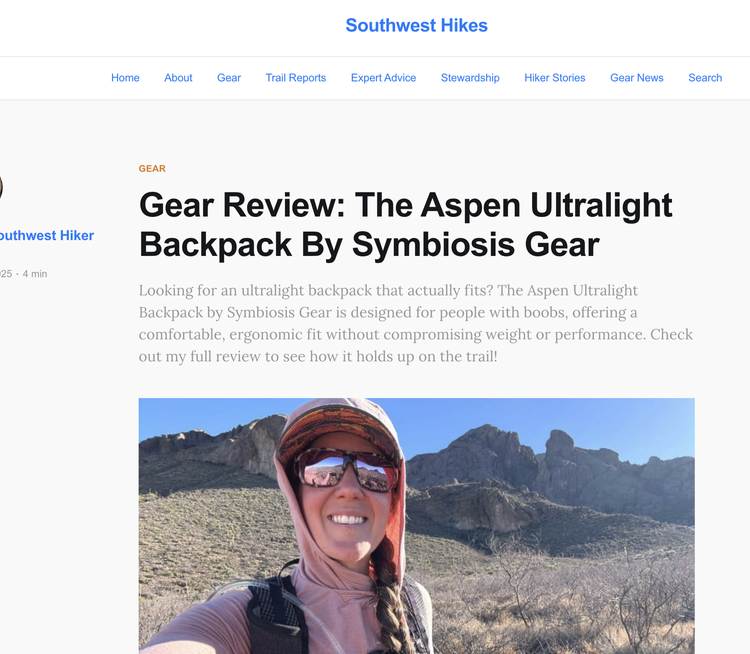Visit the Expert Advice section

(x=383, y=78)
